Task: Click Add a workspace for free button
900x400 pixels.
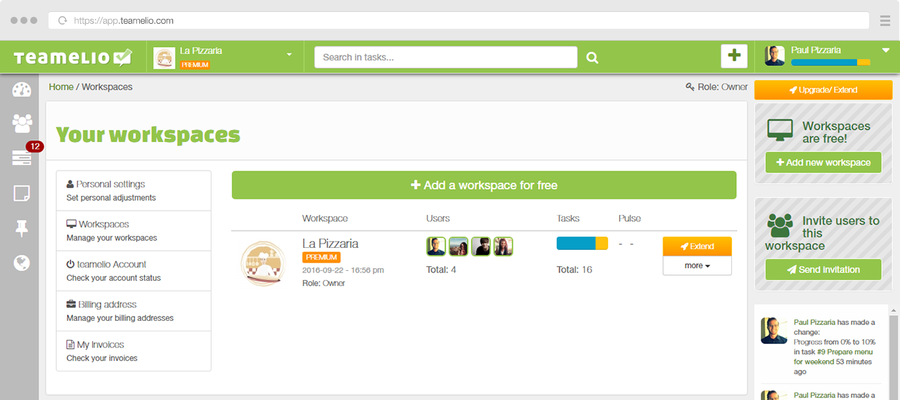Action: tap(484, 185)
